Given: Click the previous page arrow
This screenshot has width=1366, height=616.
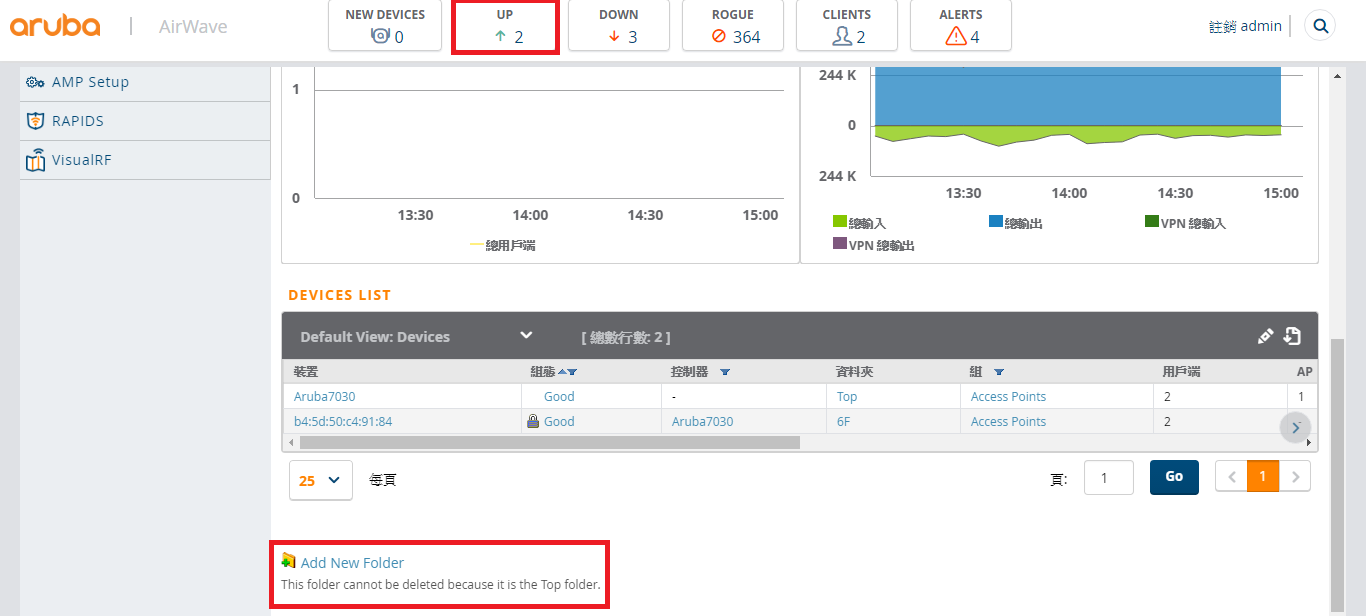Looking at the screenshot, I should pyautogui.click(x=1231, y=477).
